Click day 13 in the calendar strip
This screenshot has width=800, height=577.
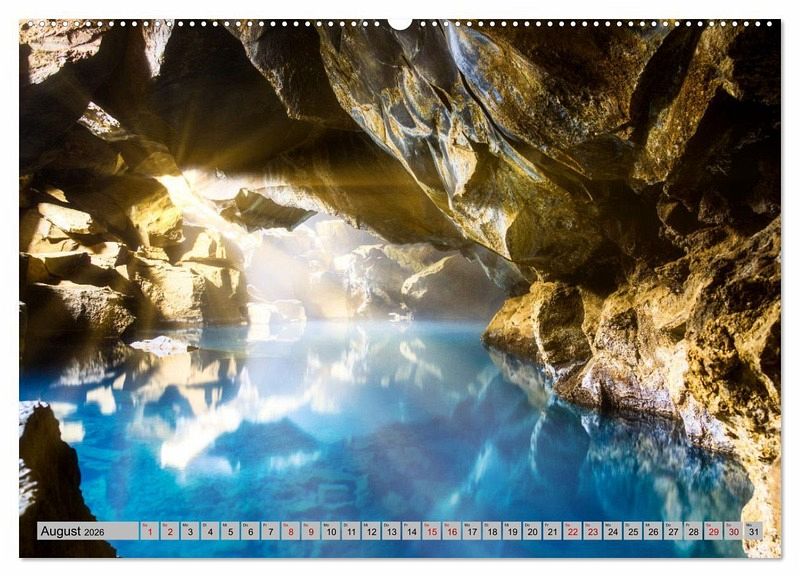(x=391, y=531)
